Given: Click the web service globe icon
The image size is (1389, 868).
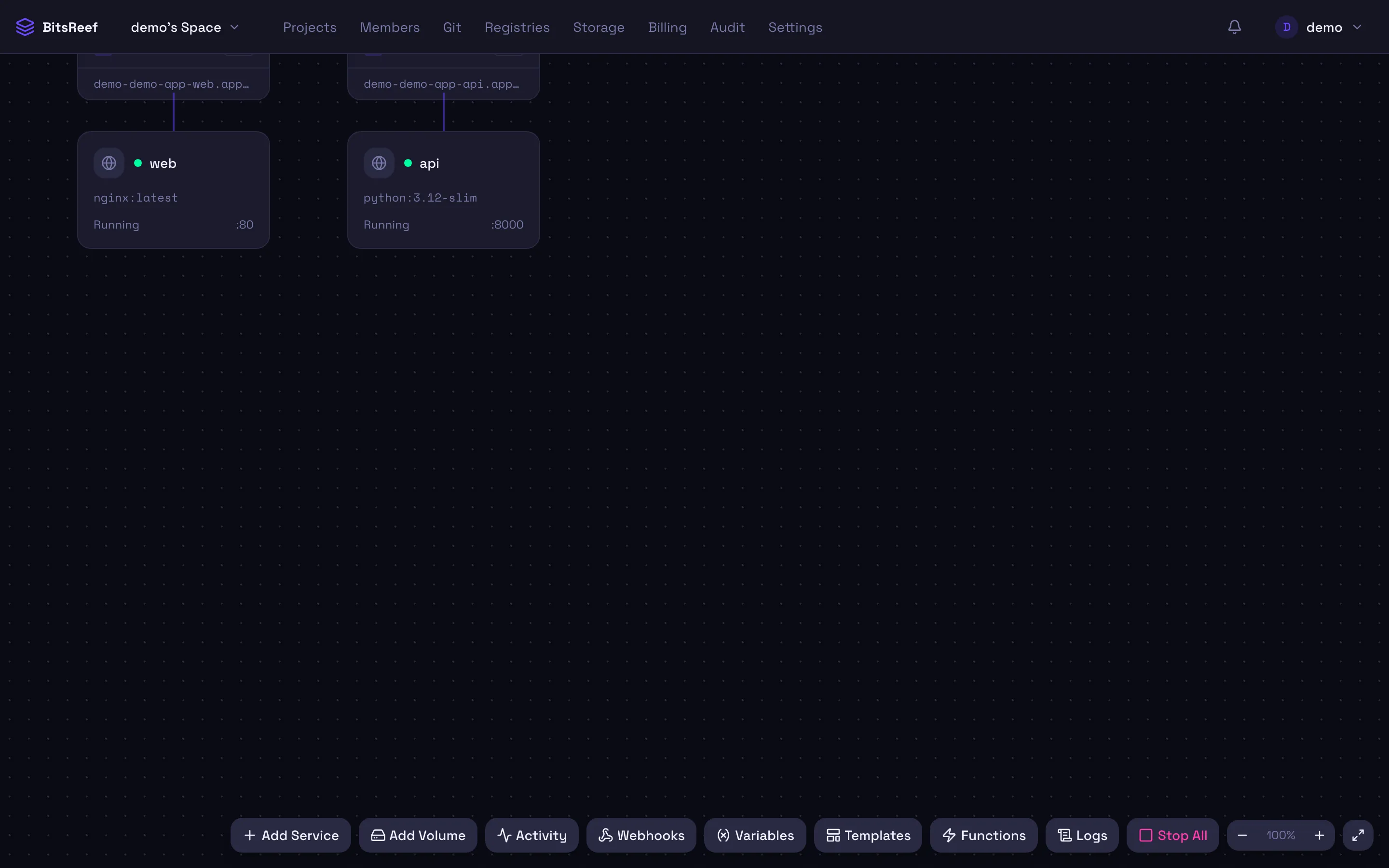Looking at the screenshot, I should pos(109,163).
